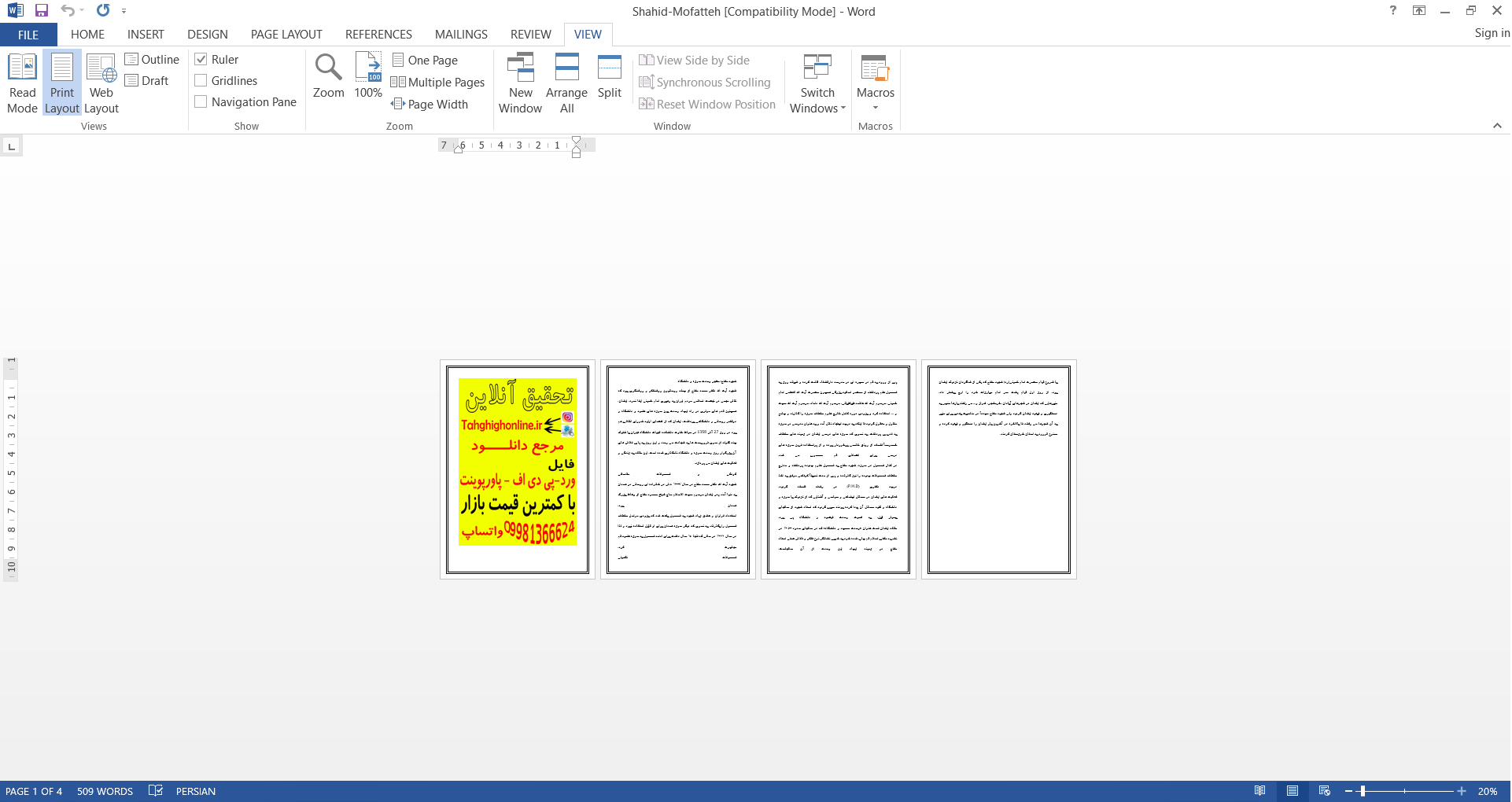Switch to Read Mode view
Viewport: 1512px width, 802px height.
point(22,83)
